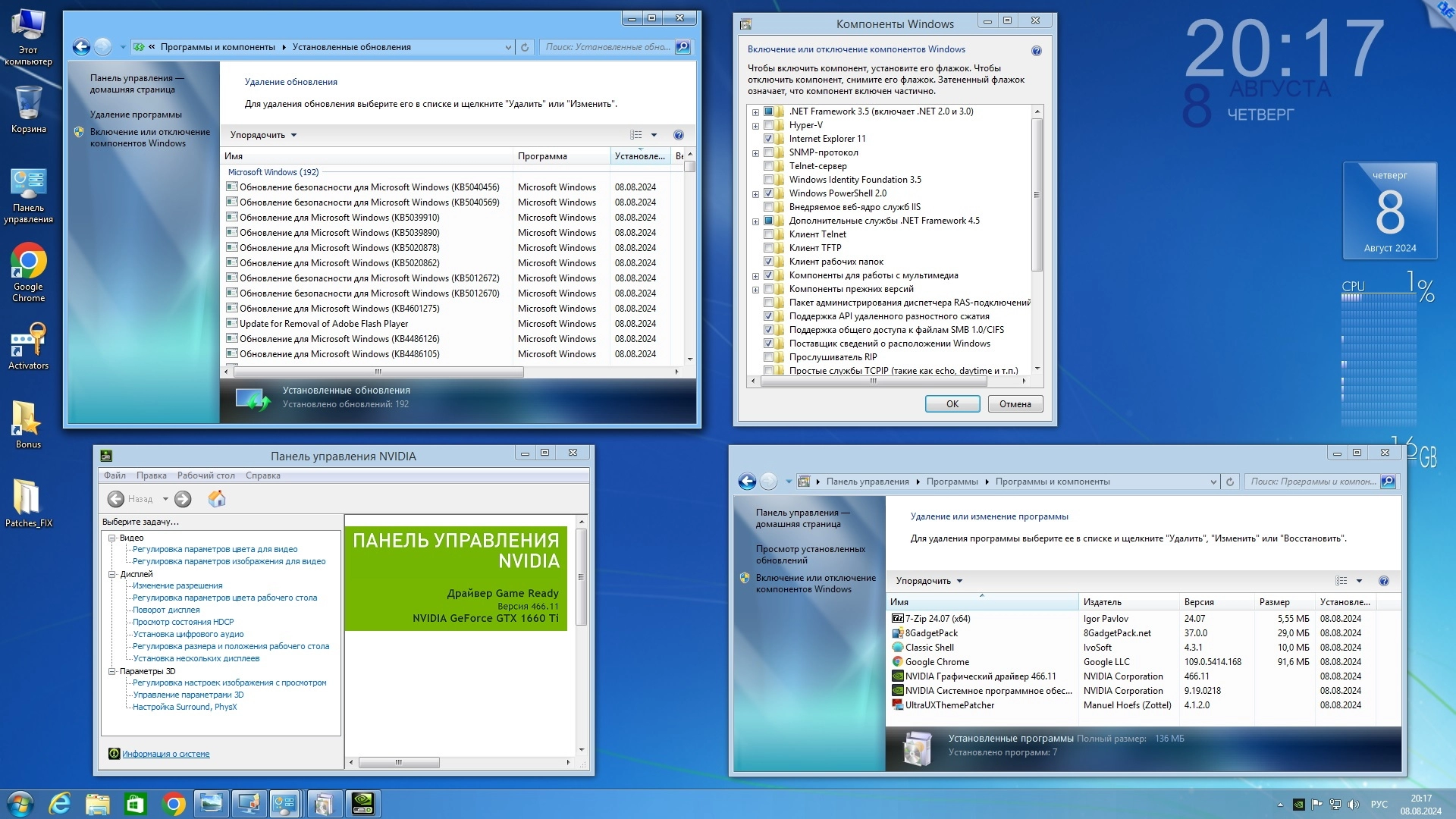Uncheck the Internet Explorer 11 checkbox
This screenshot has height=819, width=1456.
768,139
